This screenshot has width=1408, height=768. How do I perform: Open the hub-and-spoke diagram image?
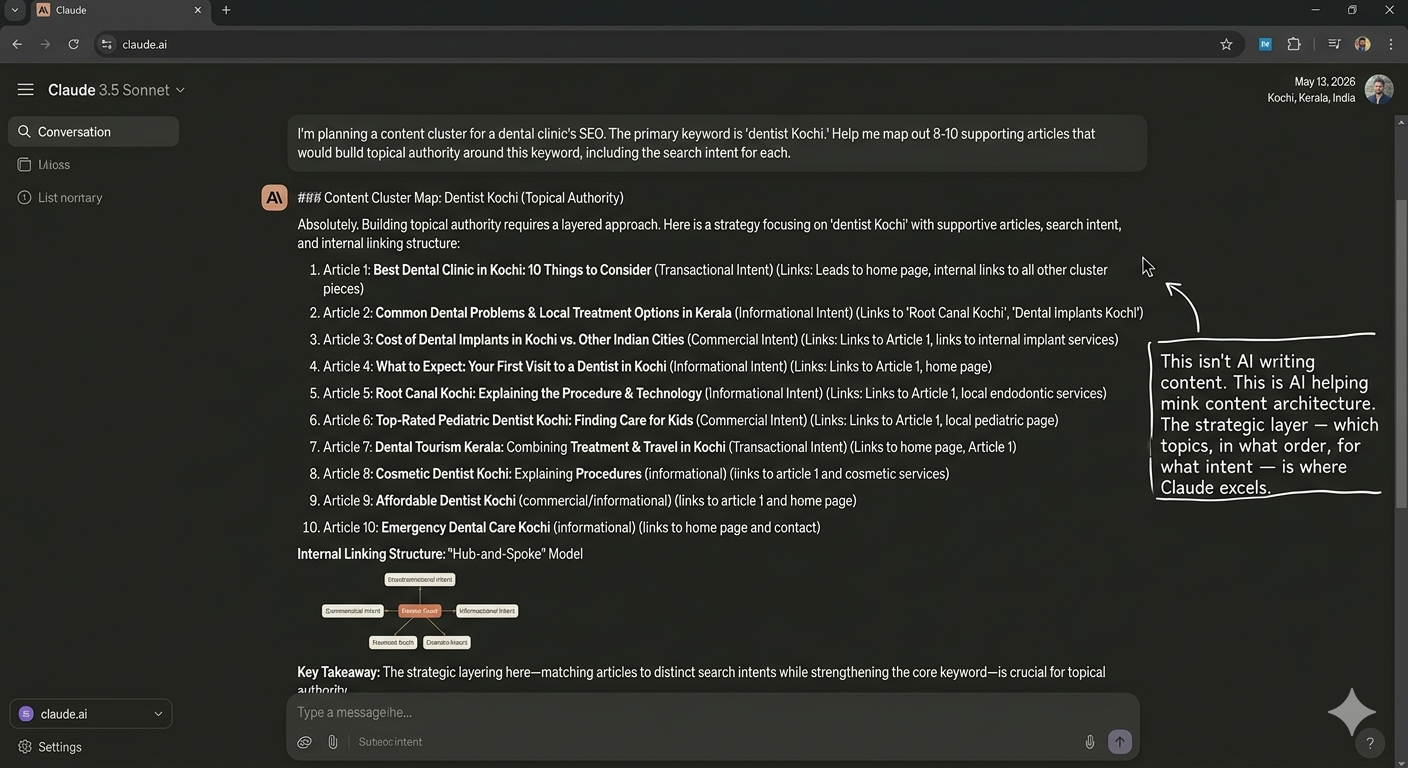420,611
